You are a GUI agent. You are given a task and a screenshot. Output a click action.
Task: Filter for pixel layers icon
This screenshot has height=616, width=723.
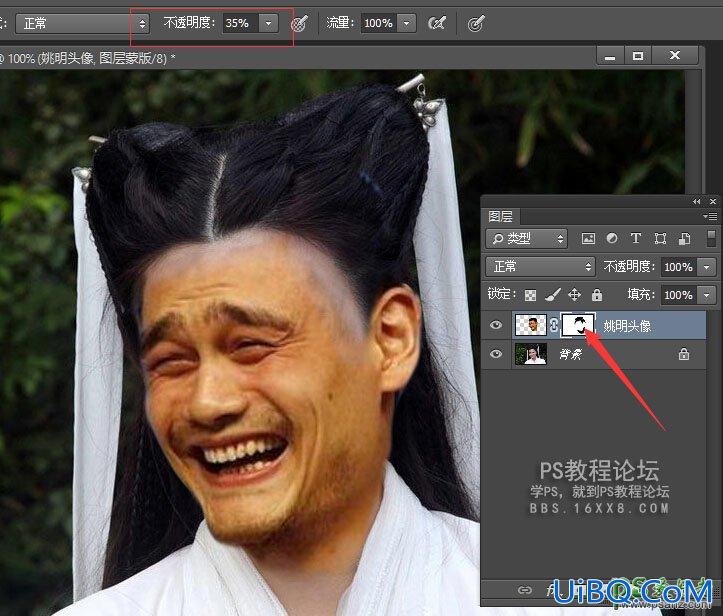[588, 238]
